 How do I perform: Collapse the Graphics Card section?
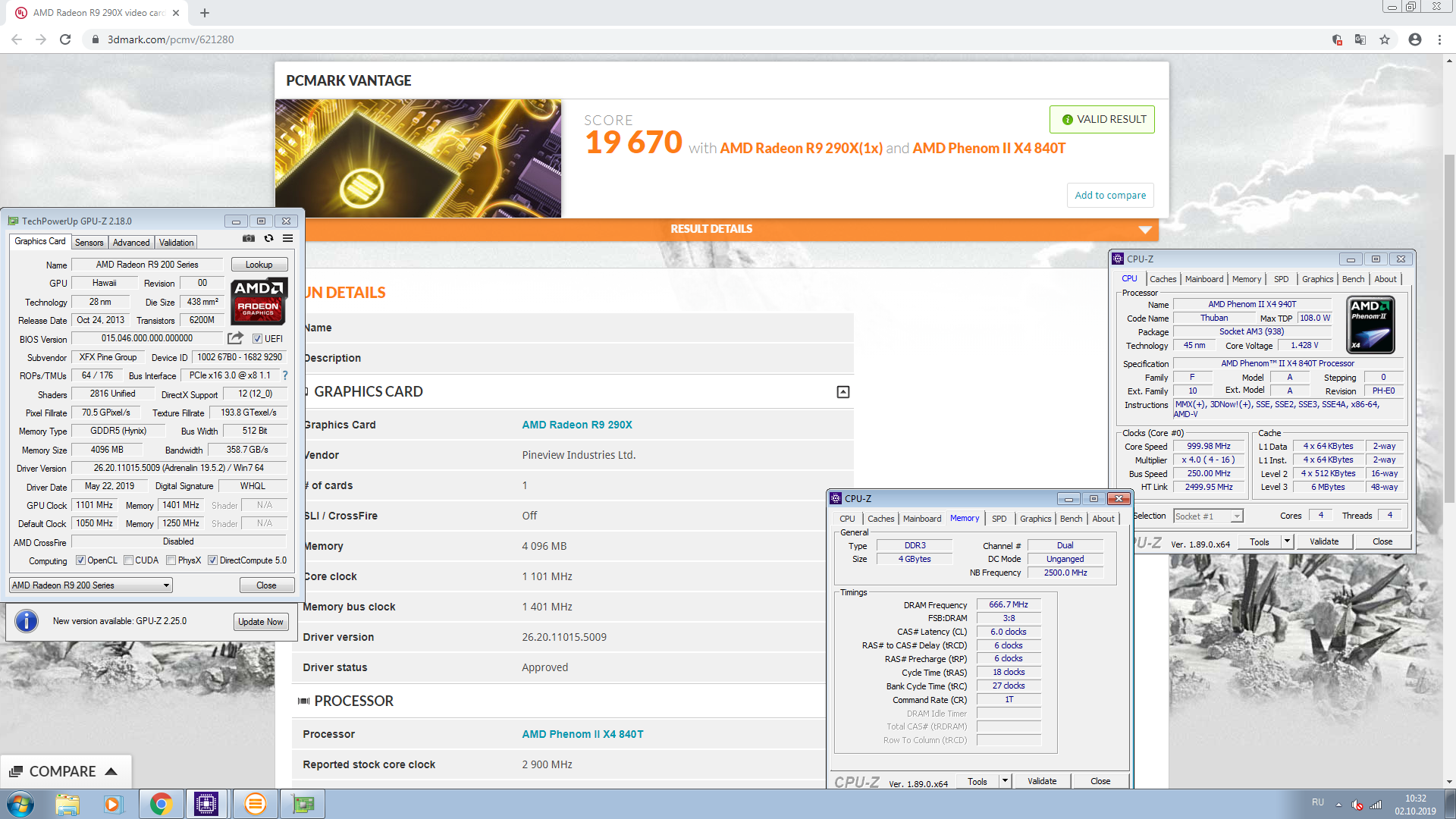tap(843, 392)
